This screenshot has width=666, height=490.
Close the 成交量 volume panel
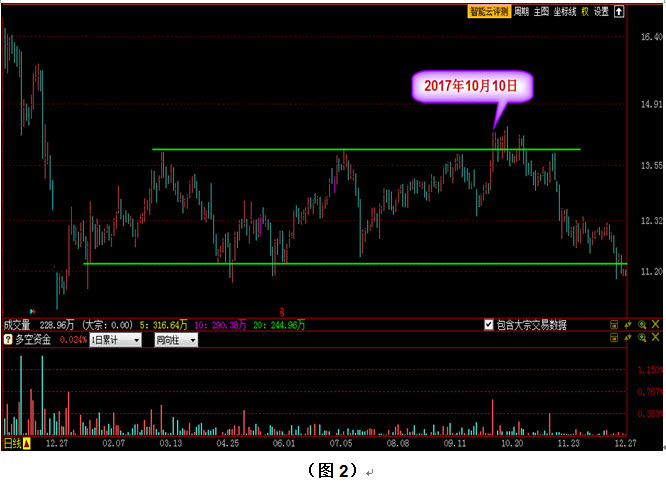(x=656, y=325)
